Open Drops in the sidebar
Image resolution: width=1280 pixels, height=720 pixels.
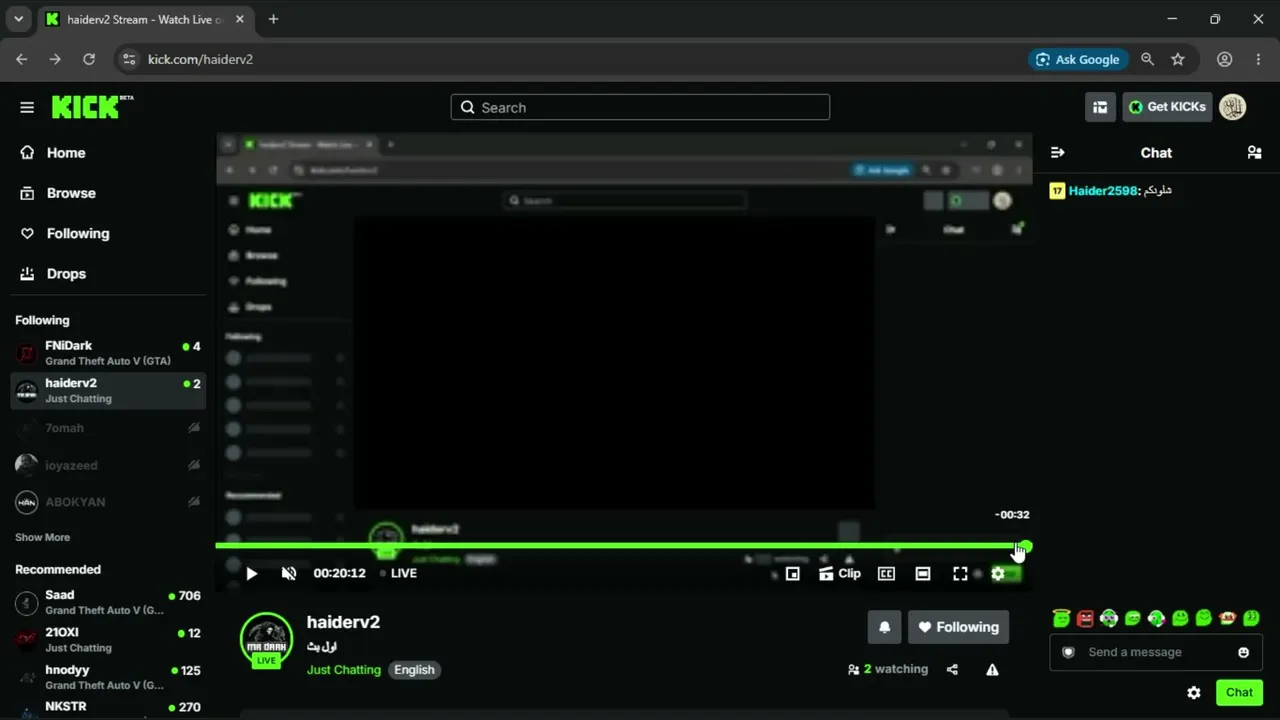pos(108,273)
